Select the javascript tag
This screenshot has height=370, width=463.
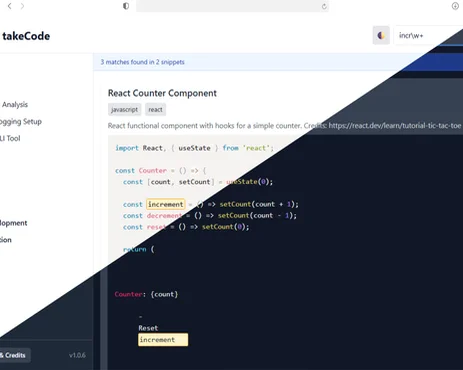tap(124, 110)
